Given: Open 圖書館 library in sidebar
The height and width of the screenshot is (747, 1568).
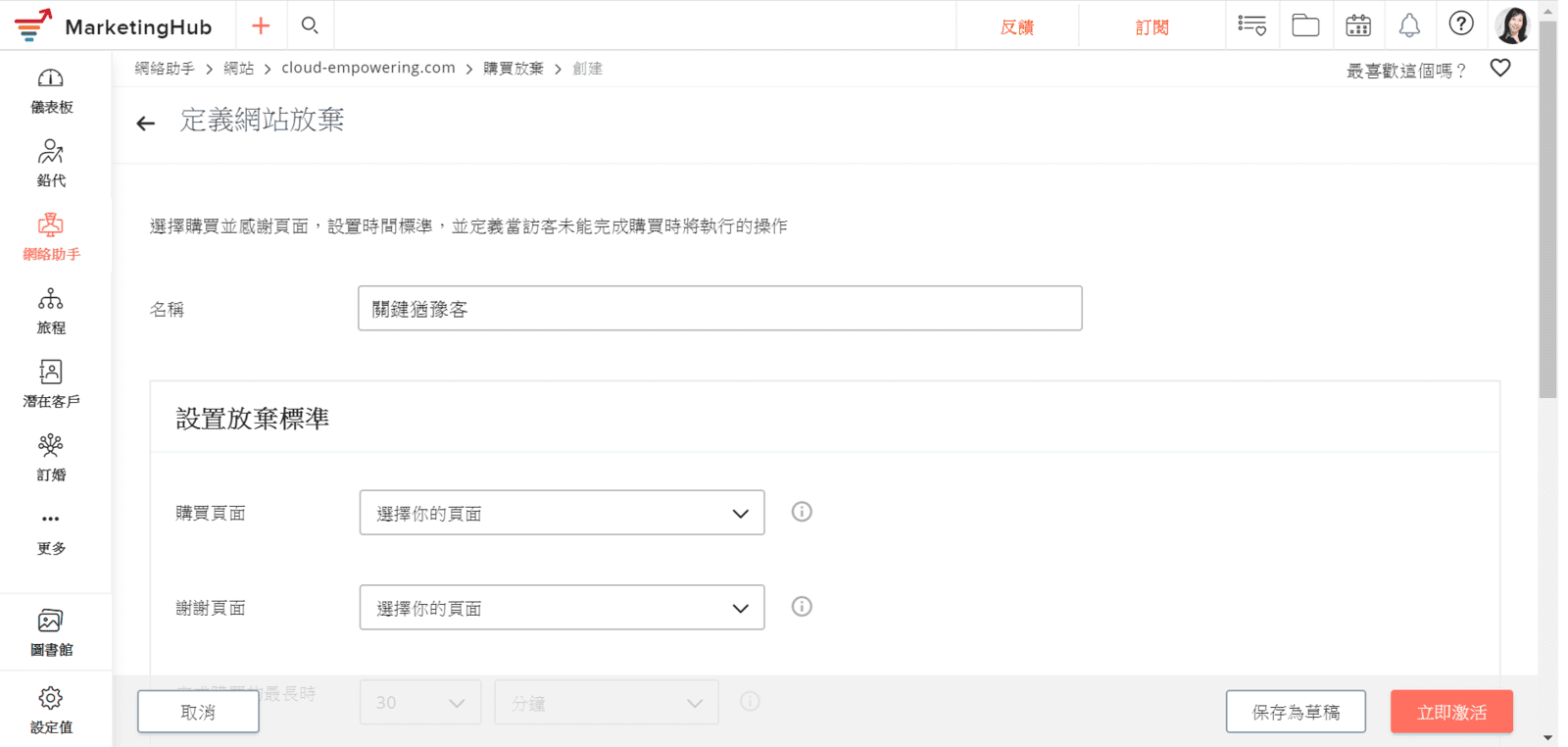Looking at the screenshot, I should coord(51,633).
